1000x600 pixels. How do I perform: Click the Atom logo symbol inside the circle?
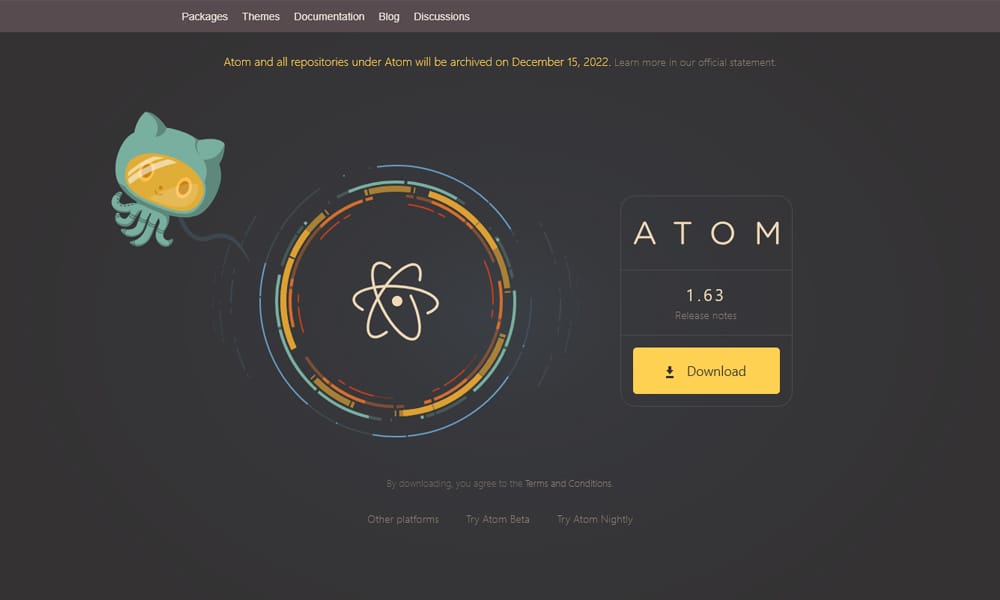tap(399, 299)
